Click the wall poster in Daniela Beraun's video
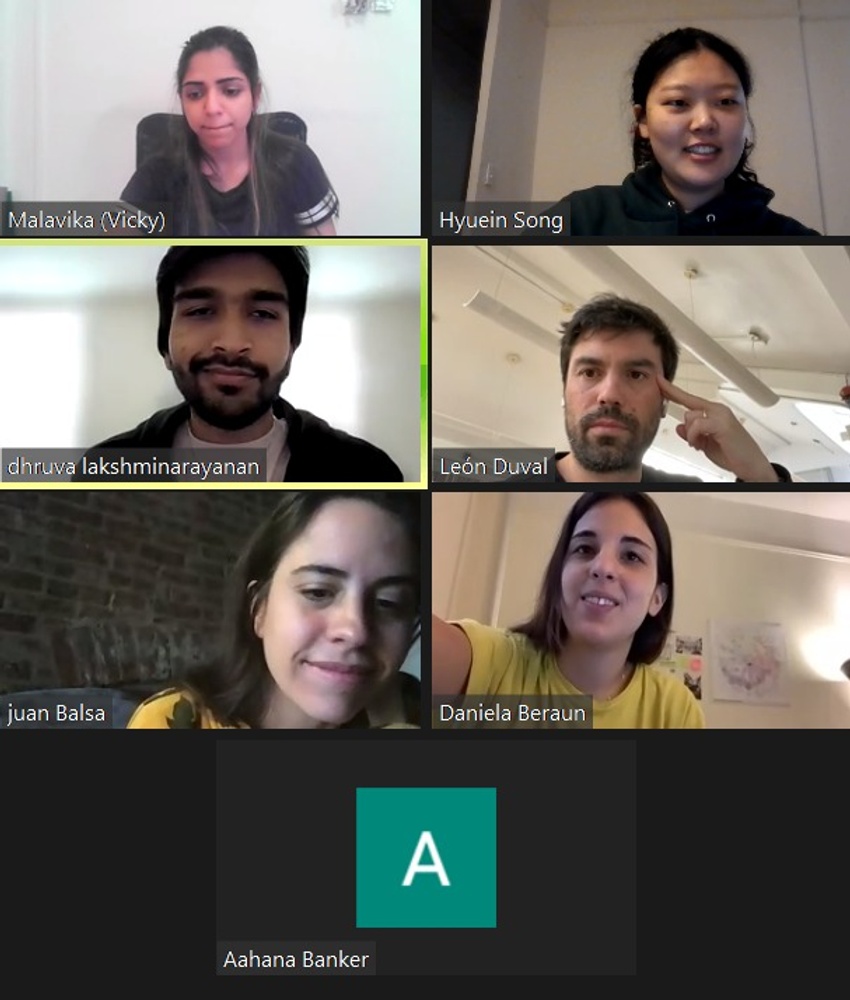850x1000 pixels. pos(749,661)
